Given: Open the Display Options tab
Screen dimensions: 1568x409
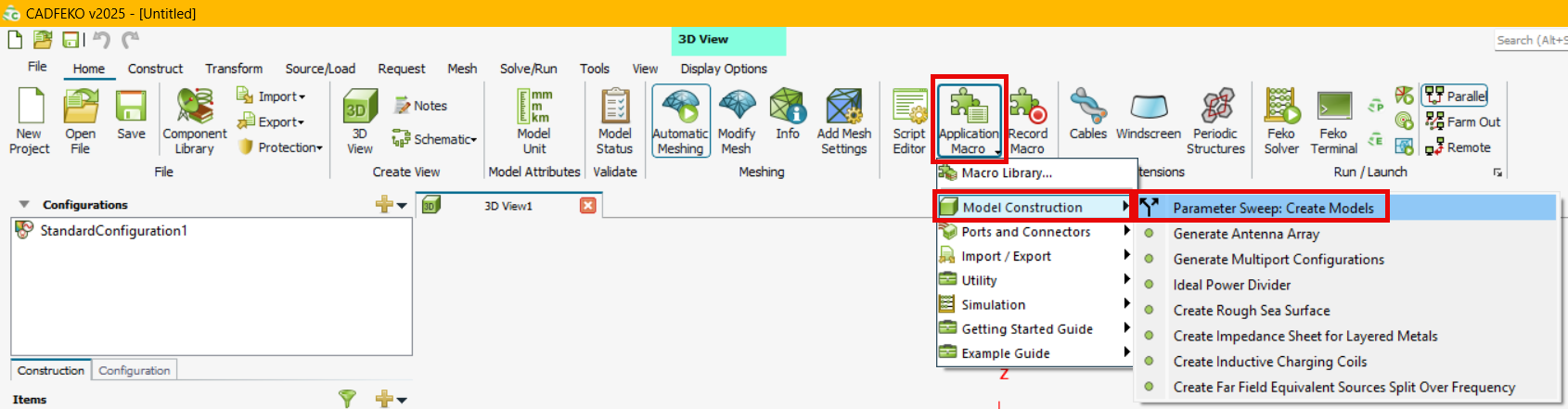Looking at the screenshot, I should [724, 69].
